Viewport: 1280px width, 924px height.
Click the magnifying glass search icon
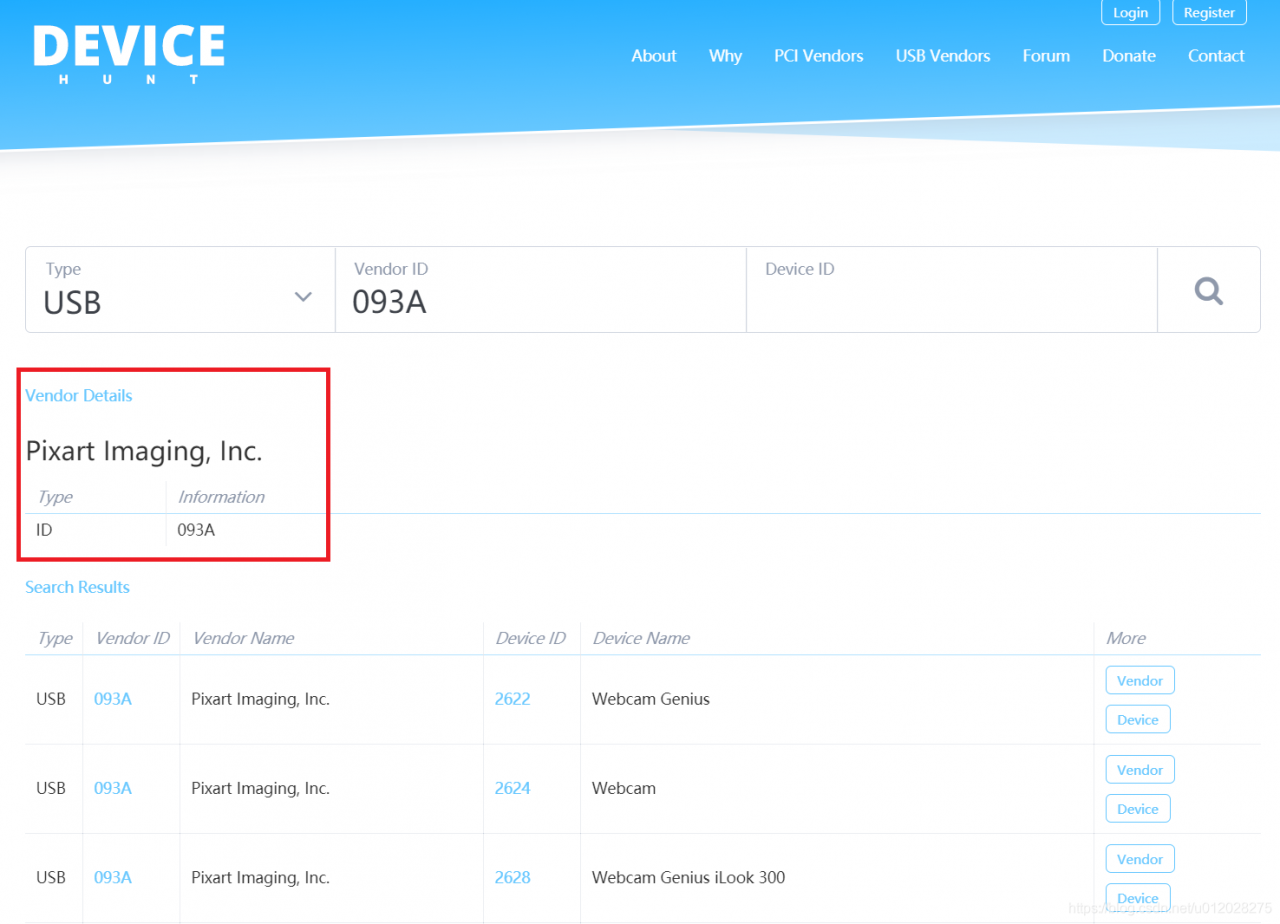coord(1208,290)
